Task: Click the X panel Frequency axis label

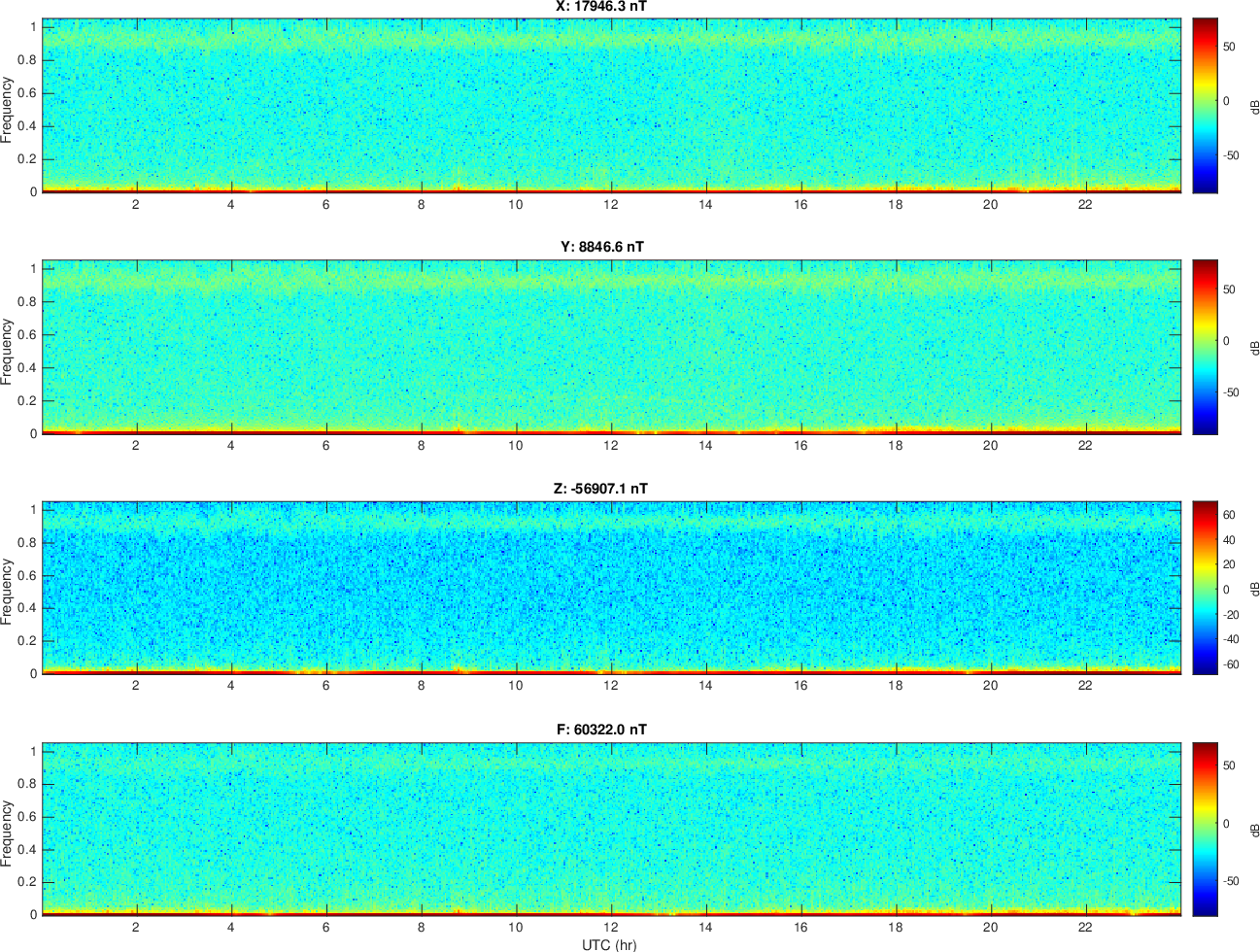Action: [x=7, y=110]
